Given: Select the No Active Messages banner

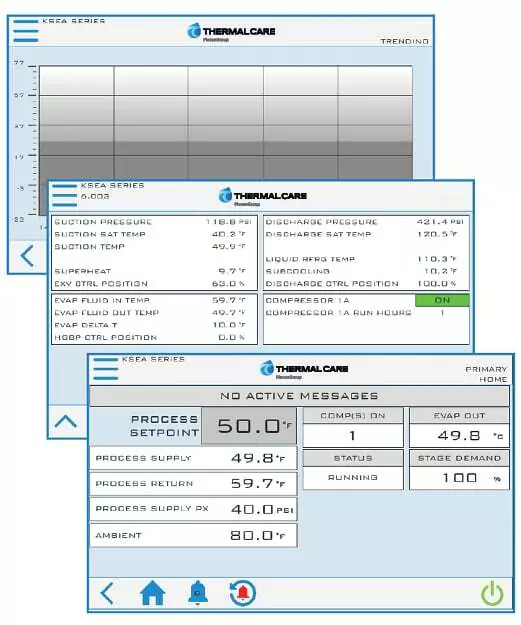Looking at the screenshot, I should click(299, 396).
